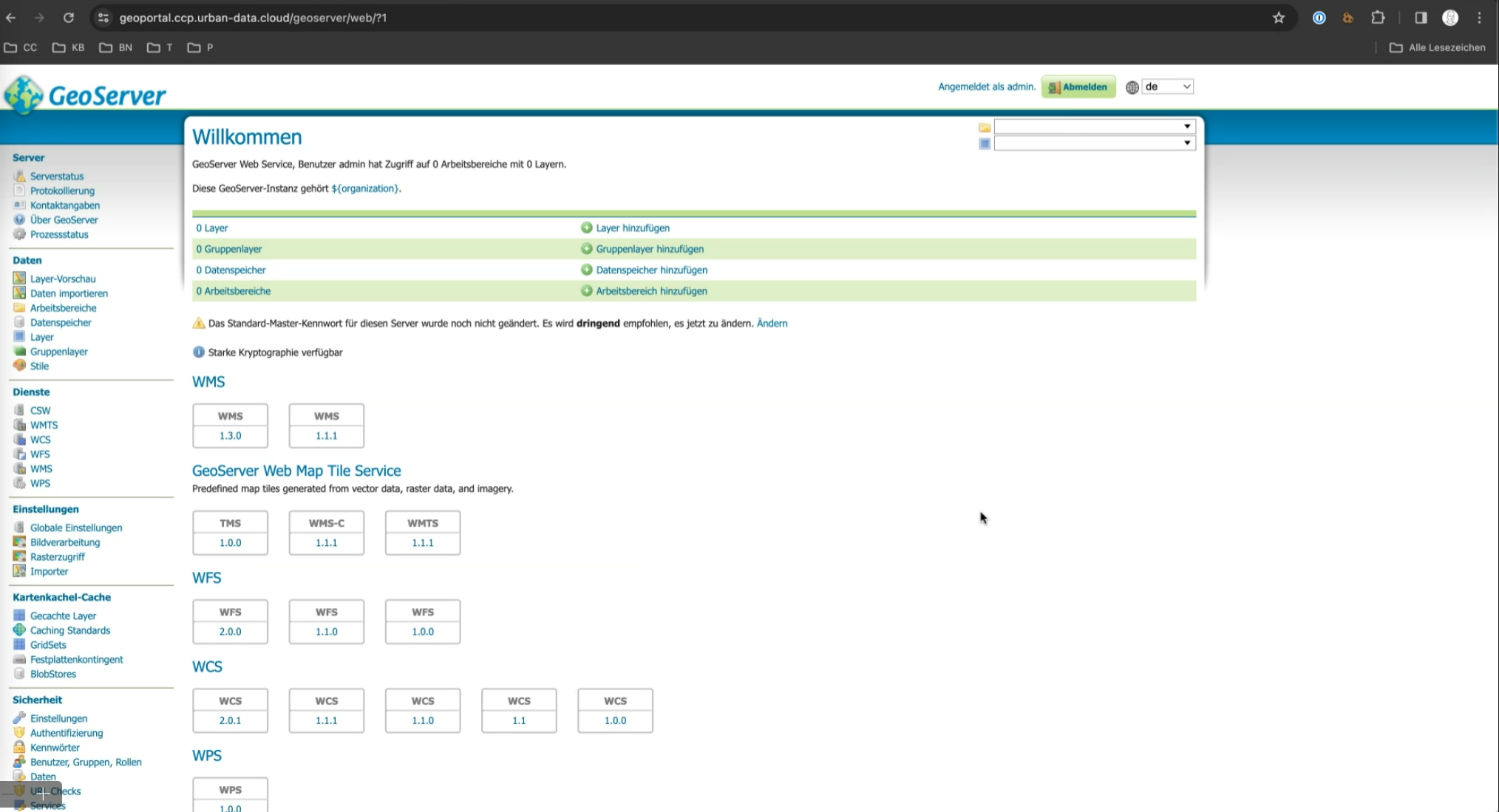Click the Kontaktangaben card icon

click(19, 205)
